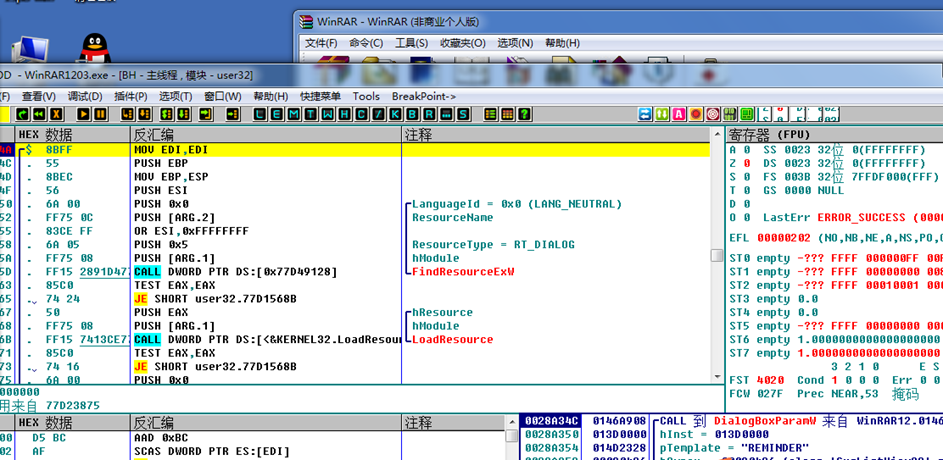Viewport: 943px width, 460px height.
Task: Open 文件(F) menu in WinRAR window
Action: [321, 43]
